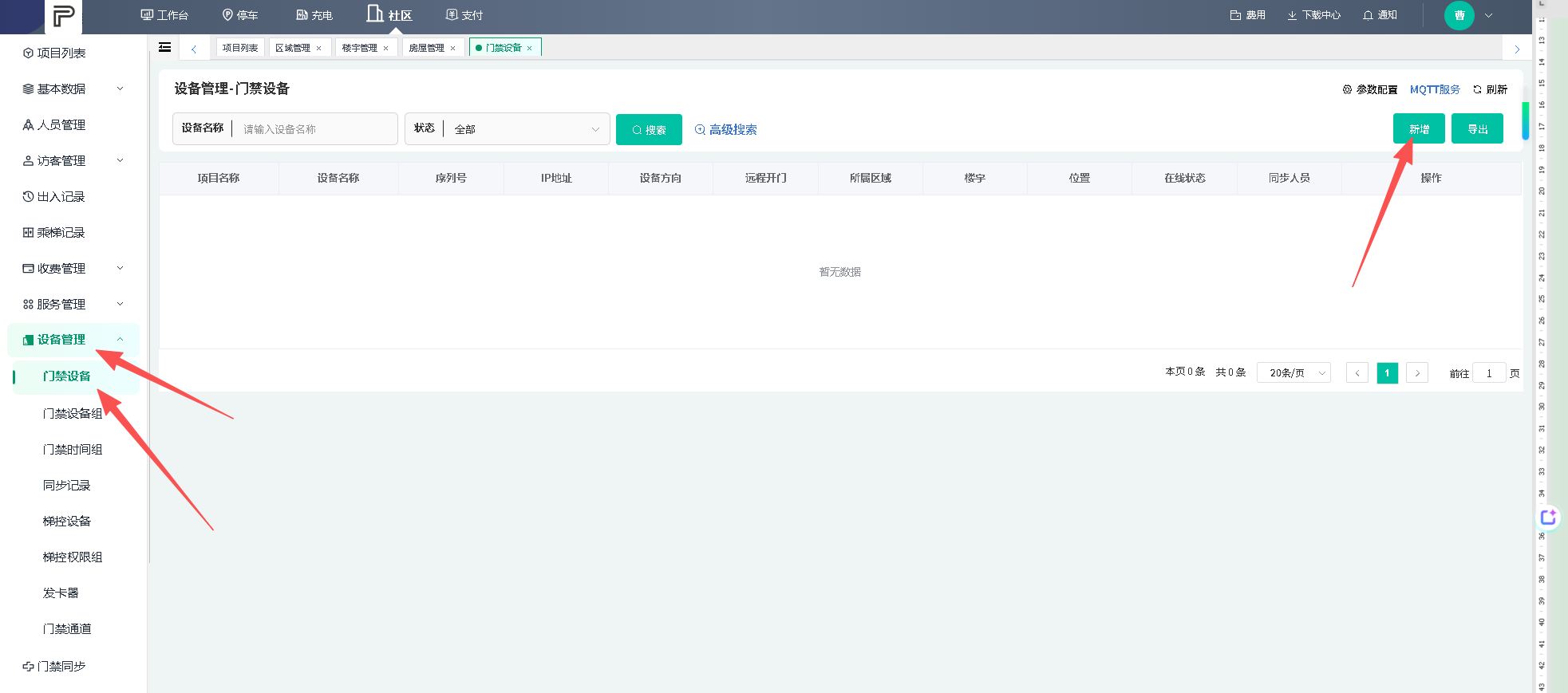The image size is (1568, 693).
Task: Click the 远程开门 column header
Action: click(765, 178)
